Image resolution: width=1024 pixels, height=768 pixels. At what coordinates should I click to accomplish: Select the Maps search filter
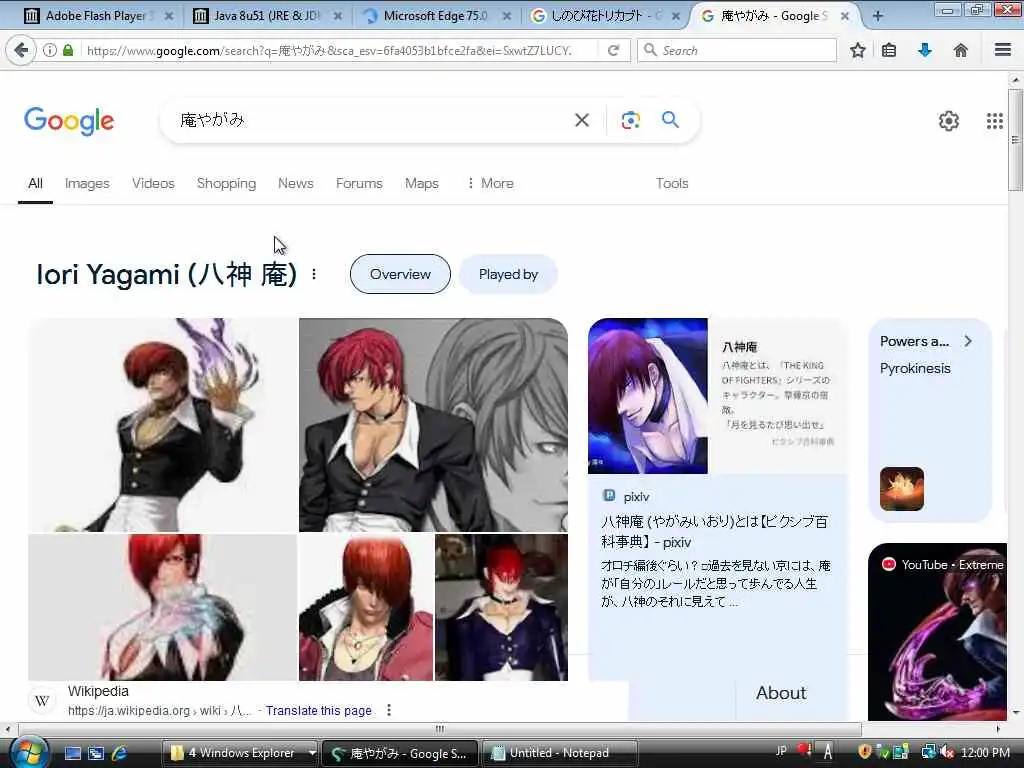pos(421,184)
